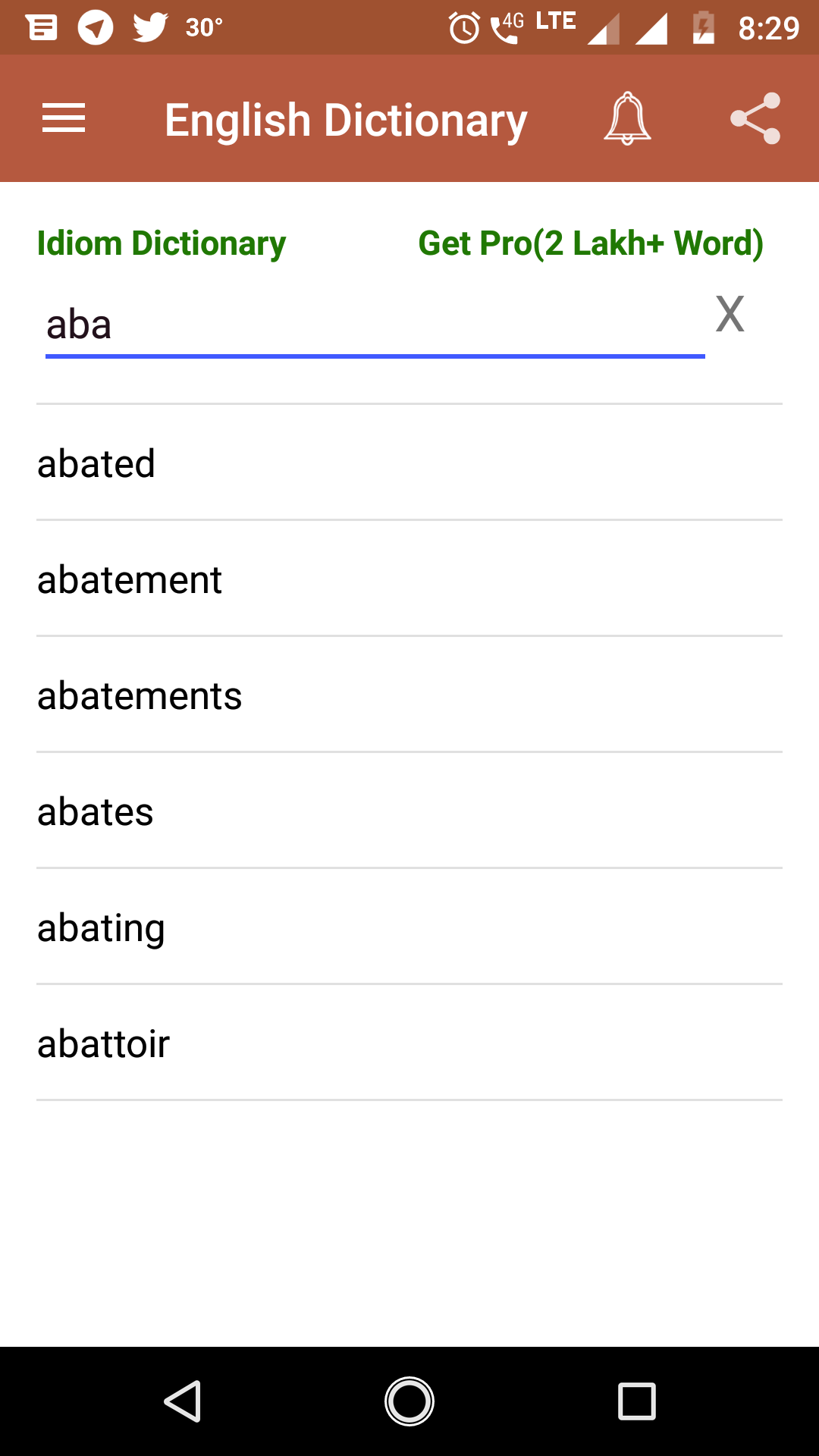Open the entry for 'abattoir'
The width and height of the screenshot is (819, 1456).
tap(104, 1043)
